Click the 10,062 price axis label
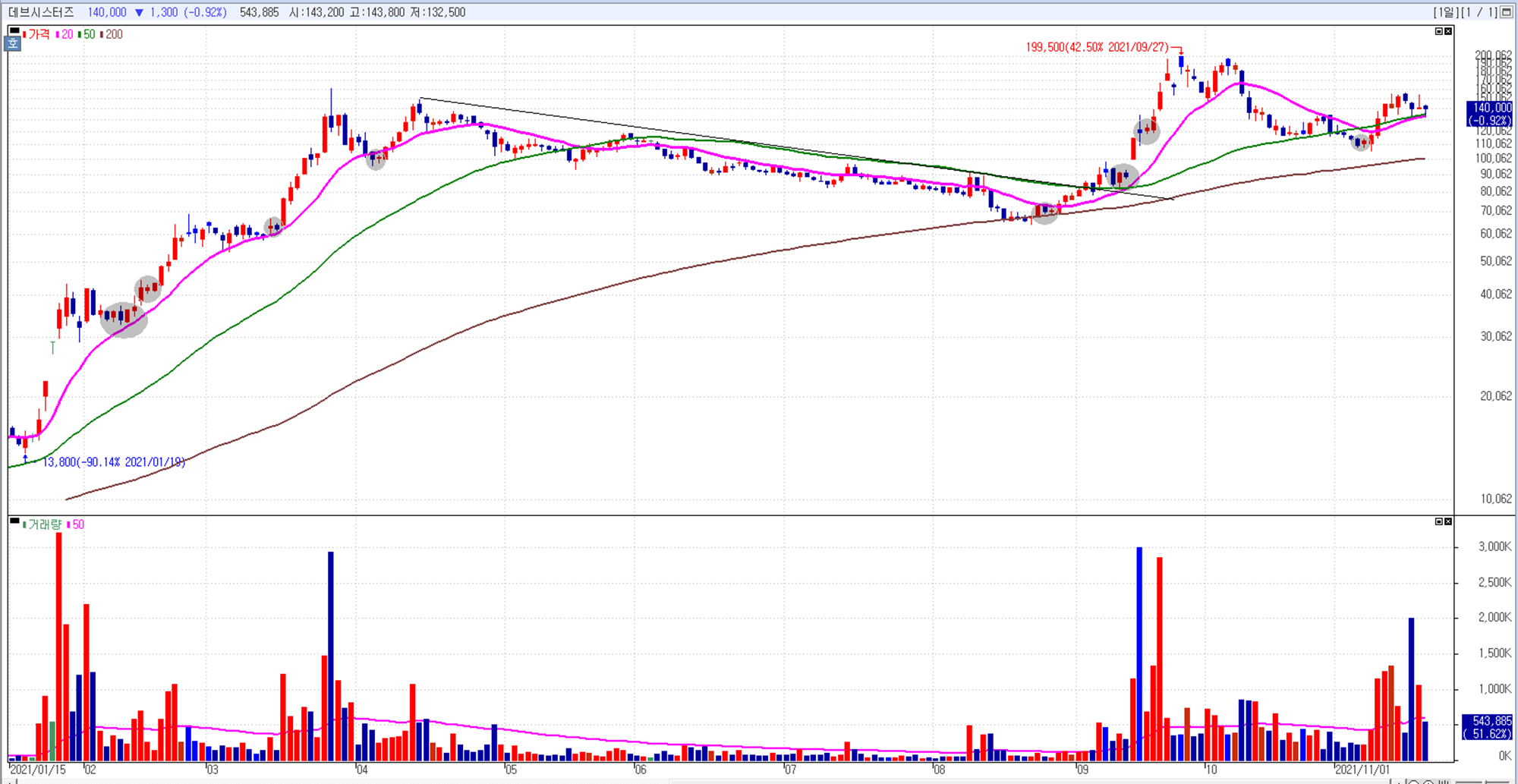The height and width of the screenshot is (784, 1518). [1496, 499]
